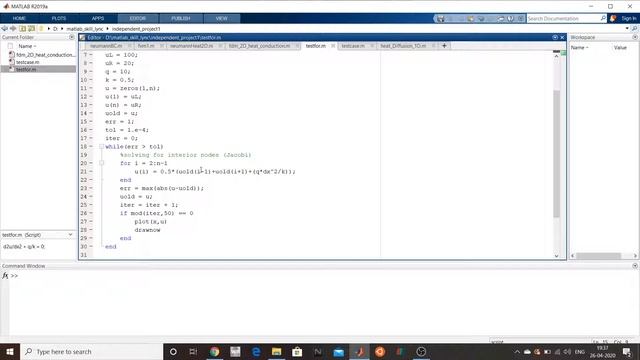Click the taskbar Type here to search box
This screenshot has height=360, width=640.
click(x=91, y=351)
